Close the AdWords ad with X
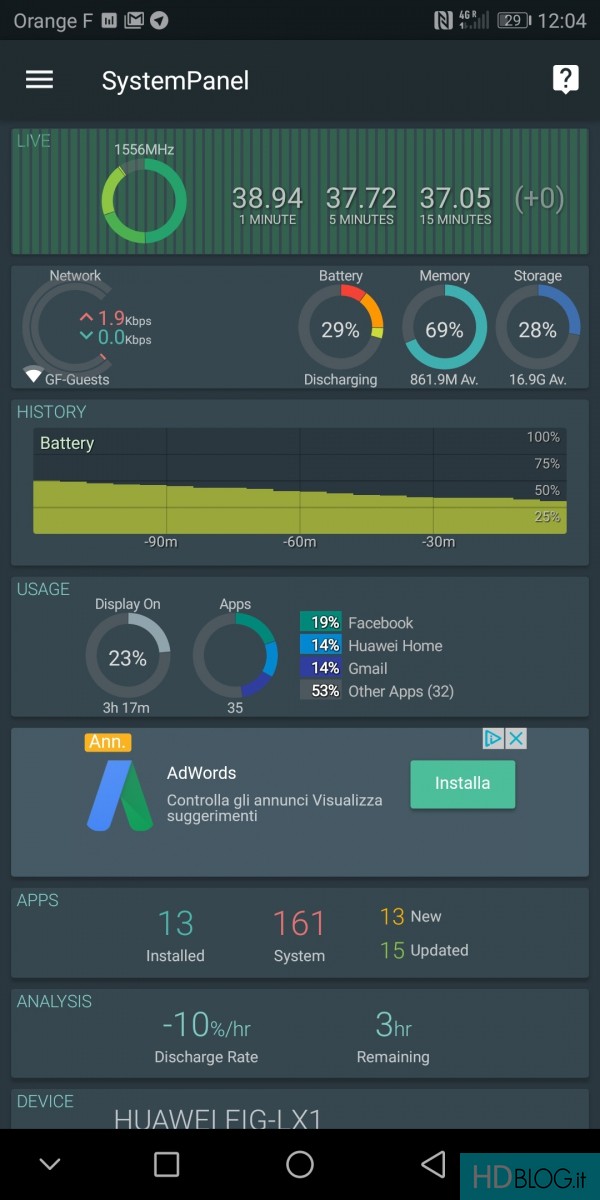Screen dimensions: 600x1200 point(515,739)
